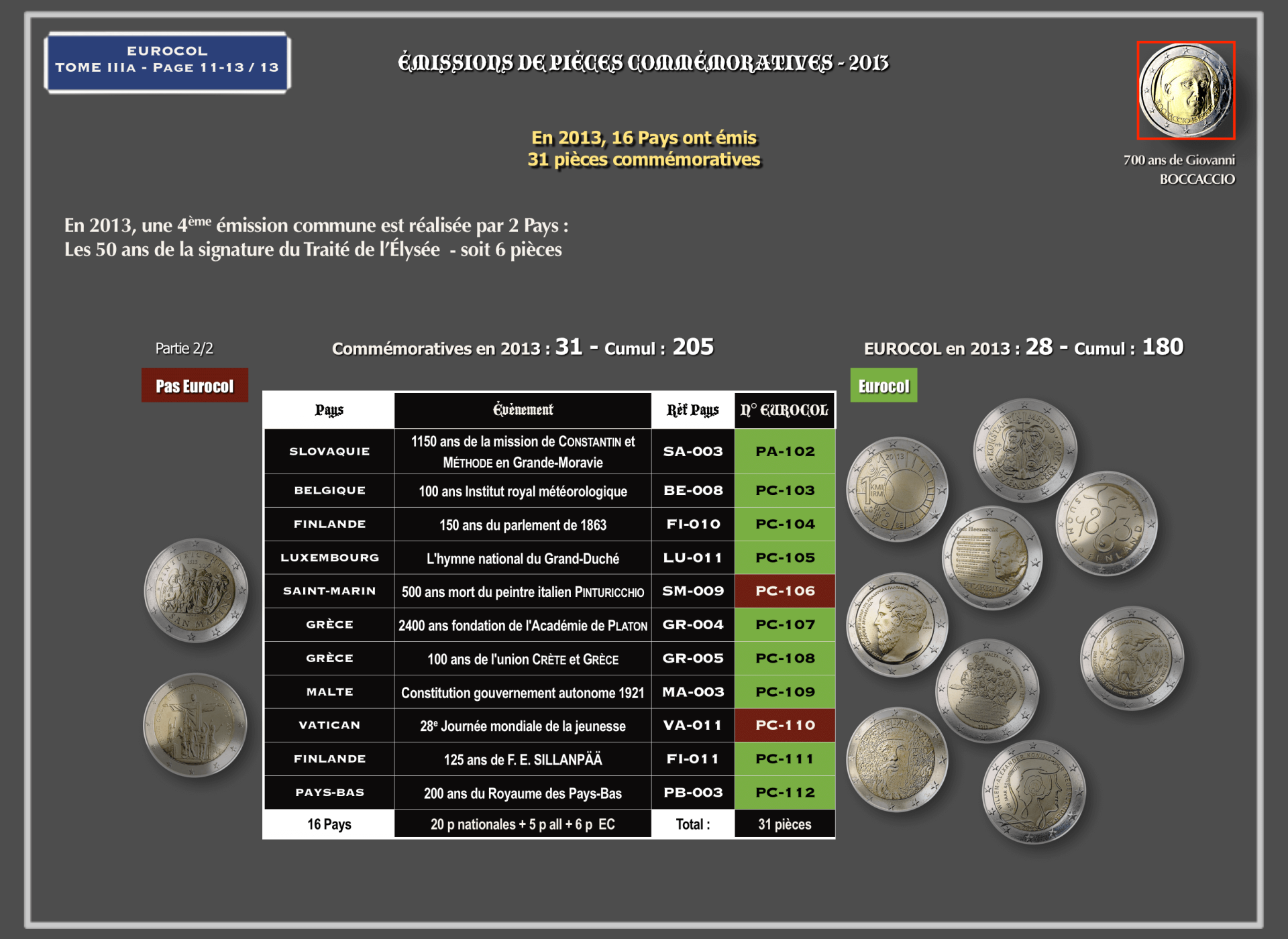1288x939 pixels.
Task: Click the Évènement column header
Action: tap(523, 410)
